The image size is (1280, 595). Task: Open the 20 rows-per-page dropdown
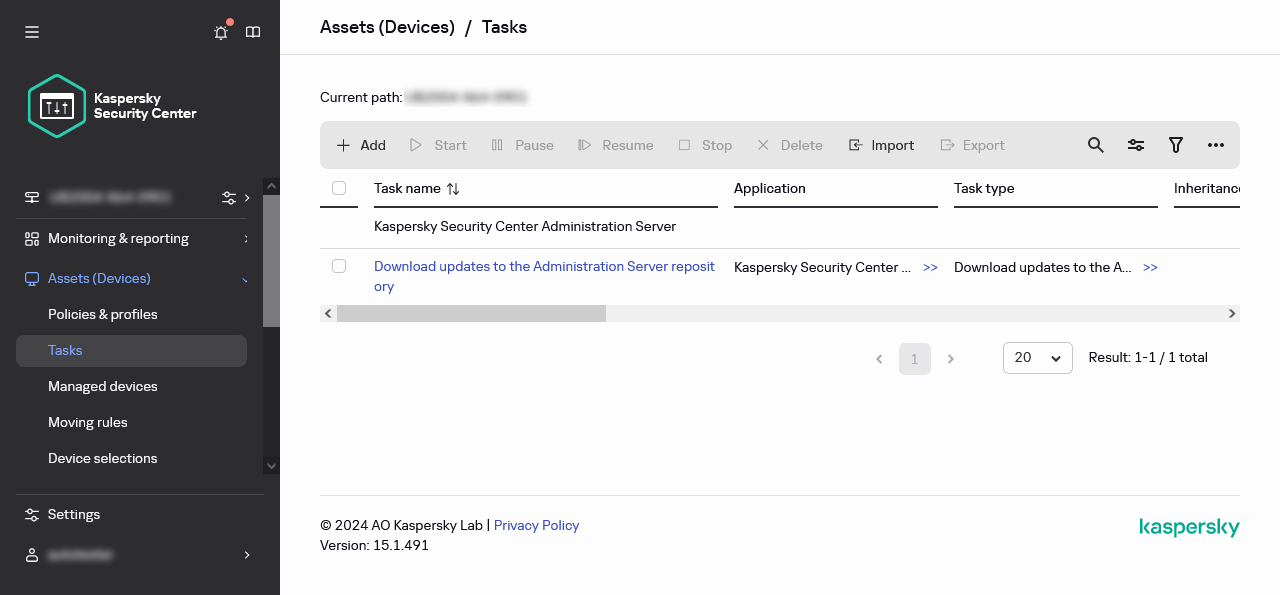click(x=1037, y=358)
